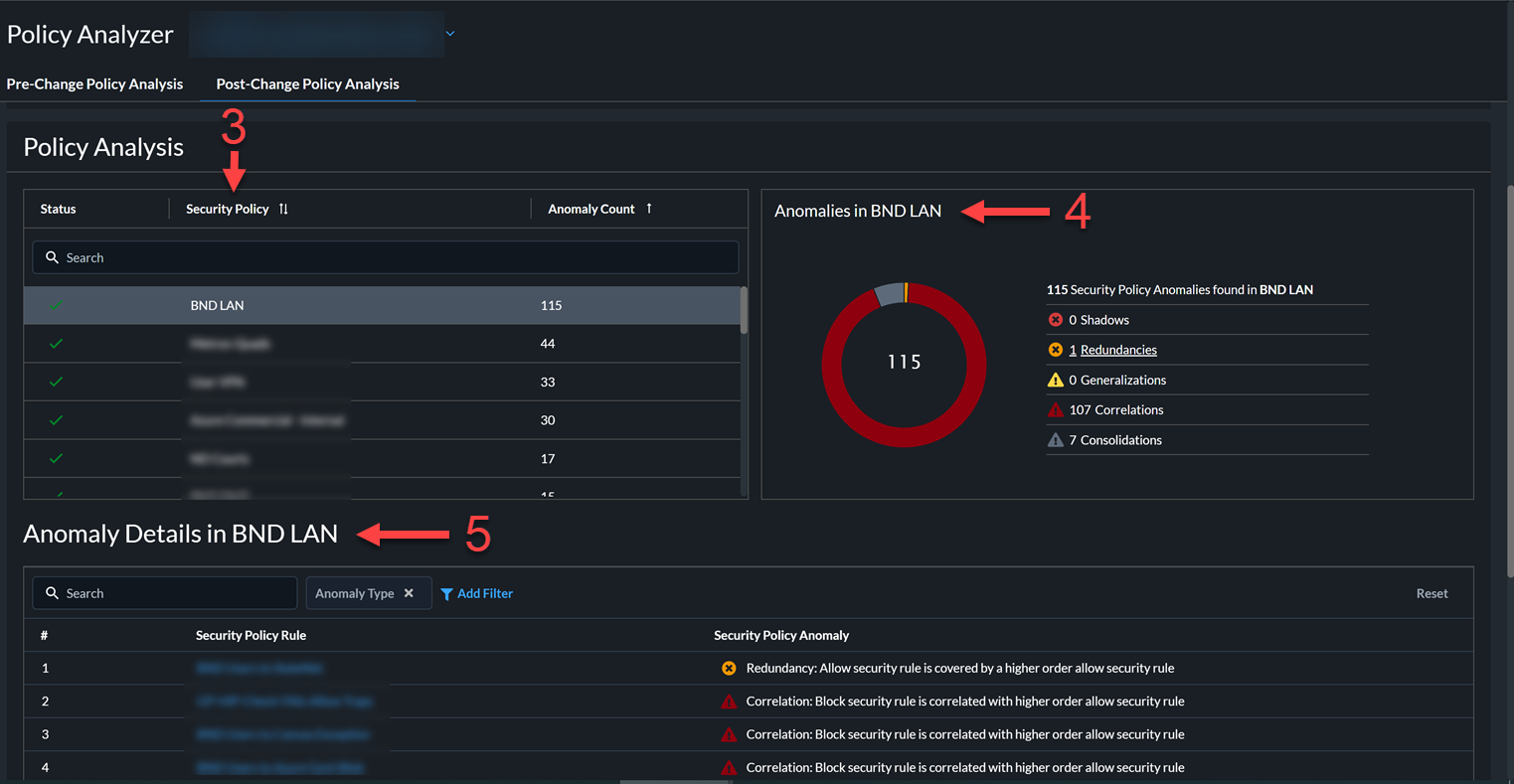This screenshot has width=1514, height=784.
Task: Click the Security Policy column sort icon
Action: pyautogui.click(x=283, y=209)
